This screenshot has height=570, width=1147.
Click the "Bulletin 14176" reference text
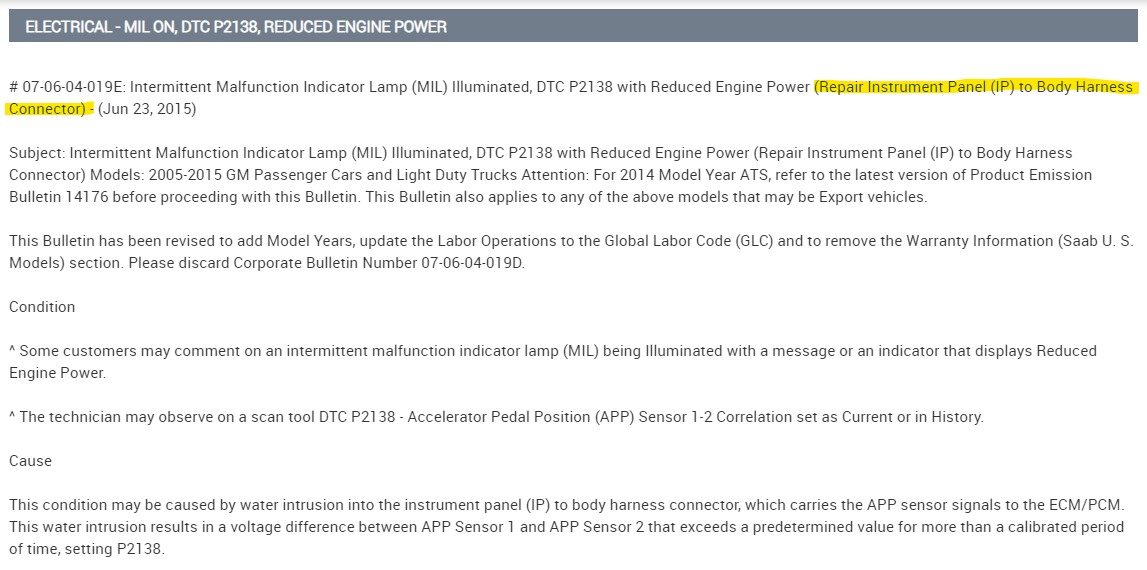pyautogui.click(x=58, y=197)
